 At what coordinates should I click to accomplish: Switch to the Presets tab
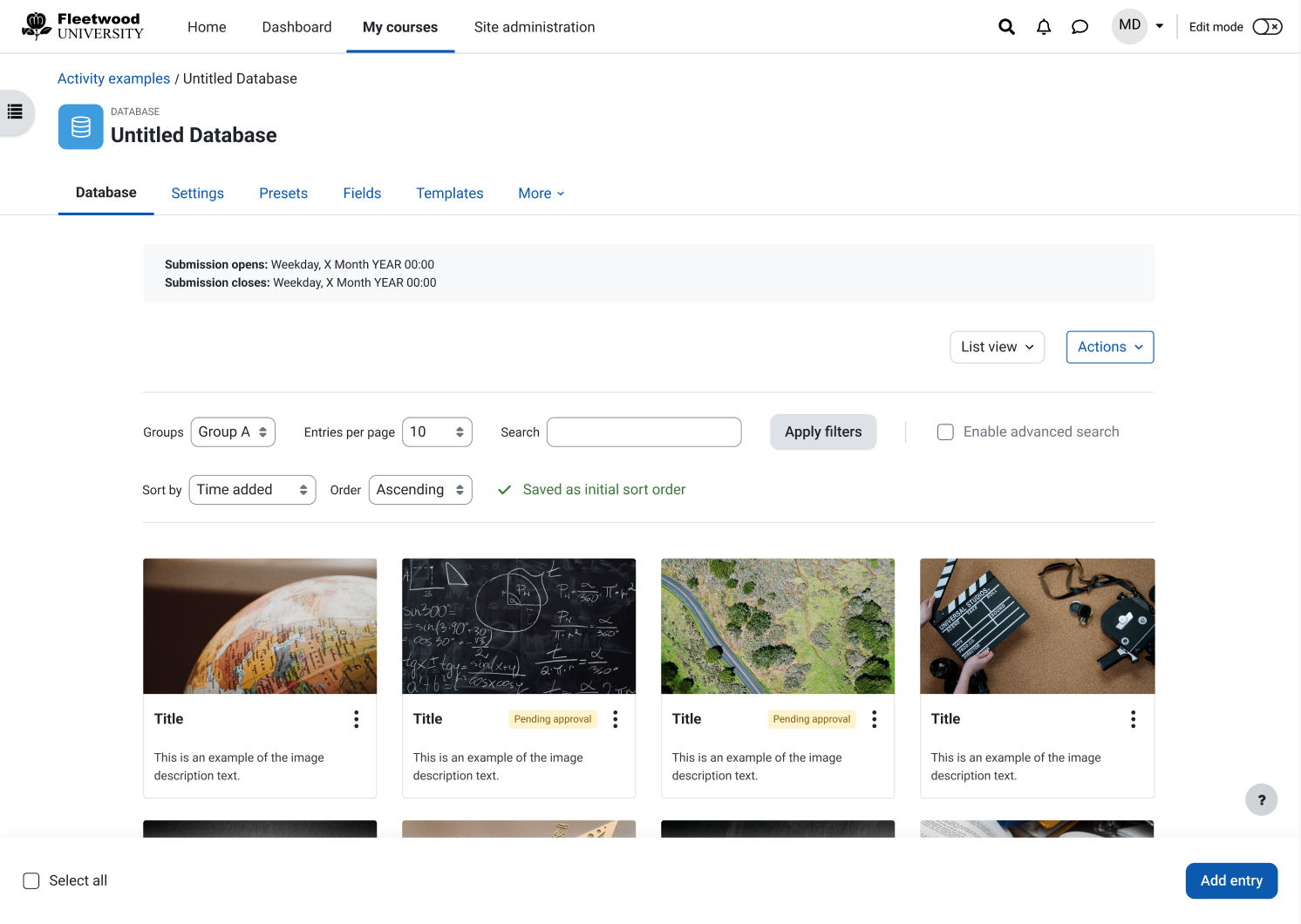[x=283, y=194]
